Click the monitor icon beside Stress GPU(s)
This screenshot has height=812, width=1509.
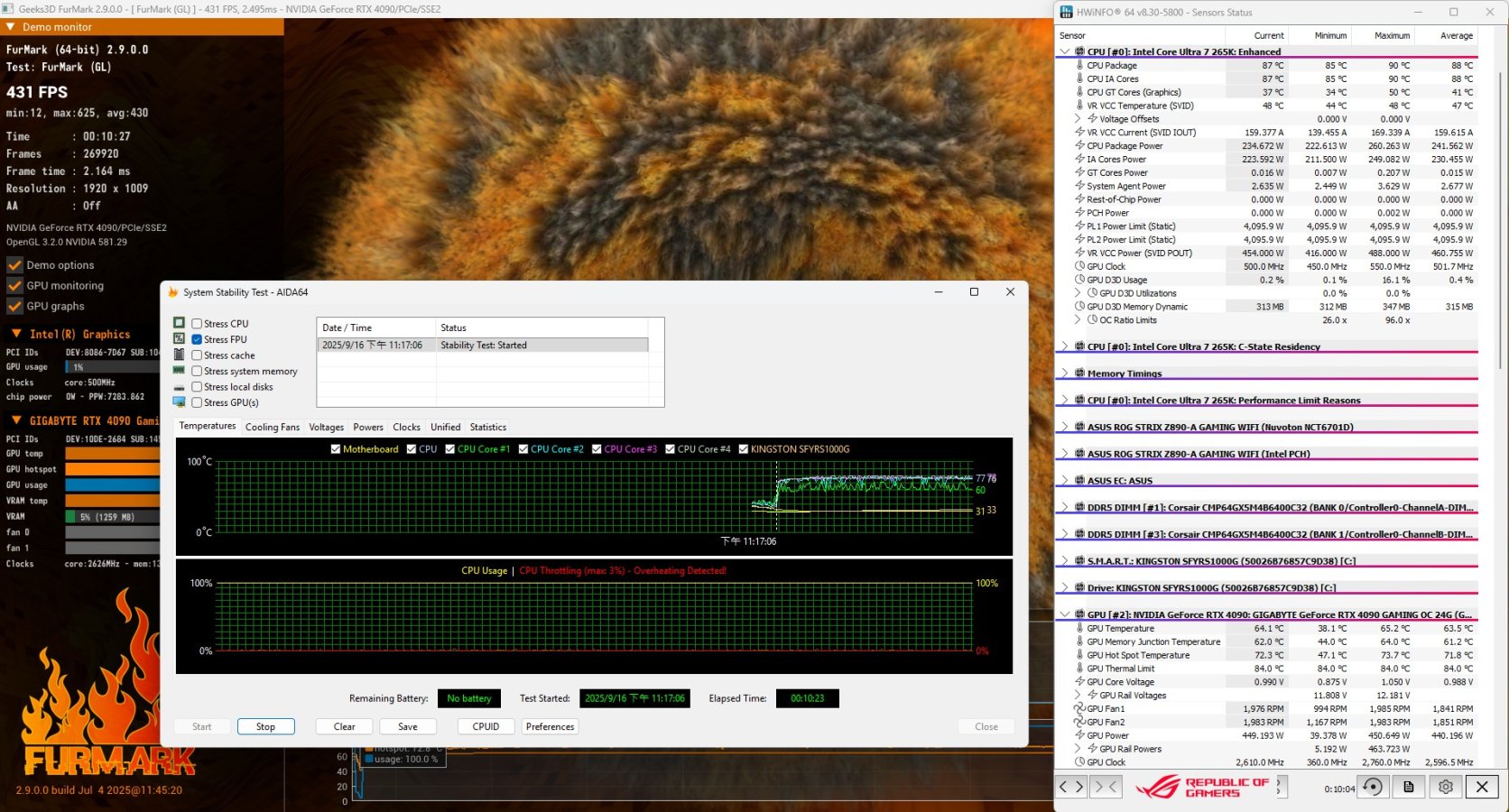[180, 402]
